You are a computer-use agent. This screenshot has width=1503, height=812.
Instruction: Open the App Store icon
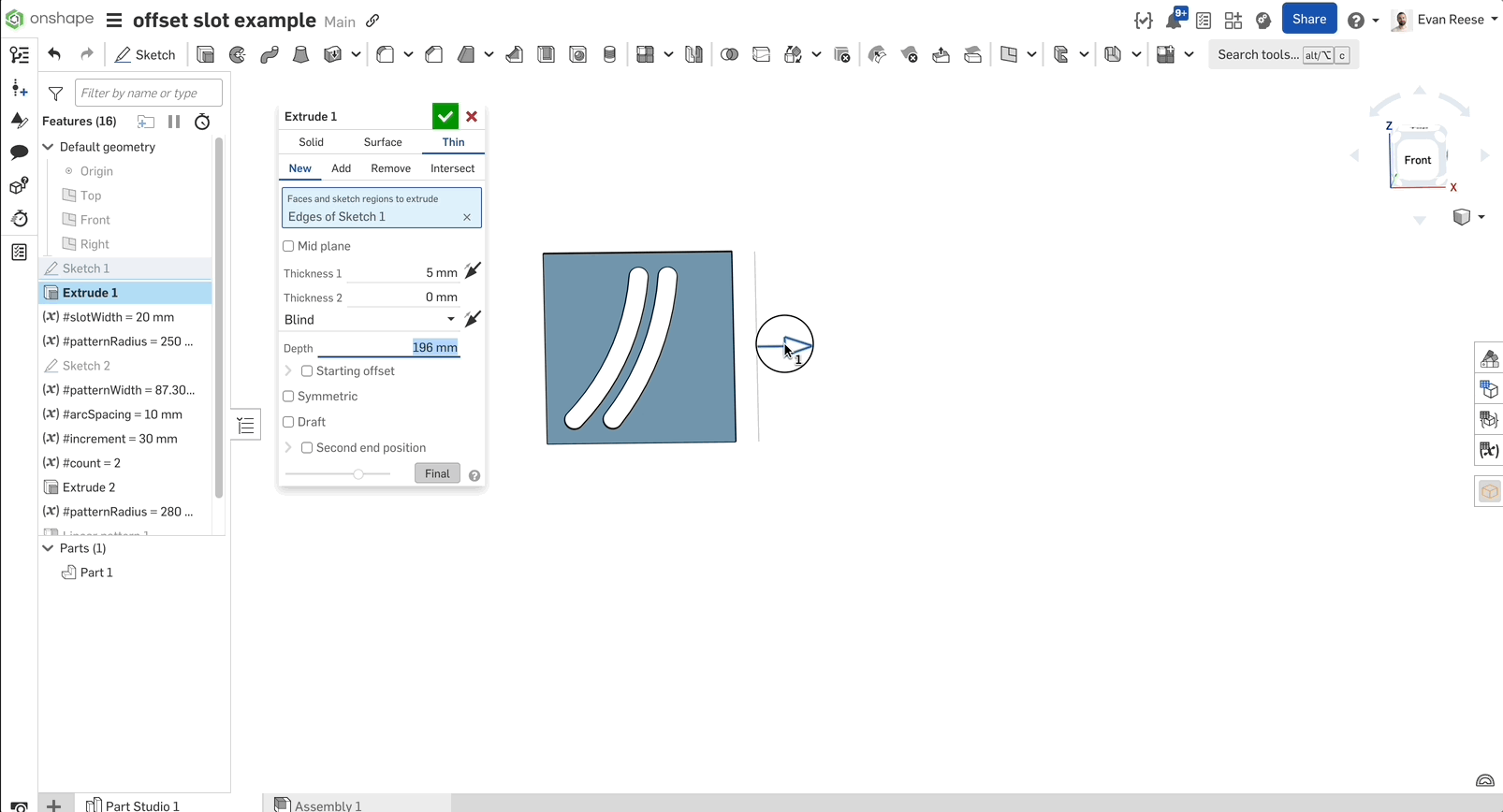[x=1233, y=20]
